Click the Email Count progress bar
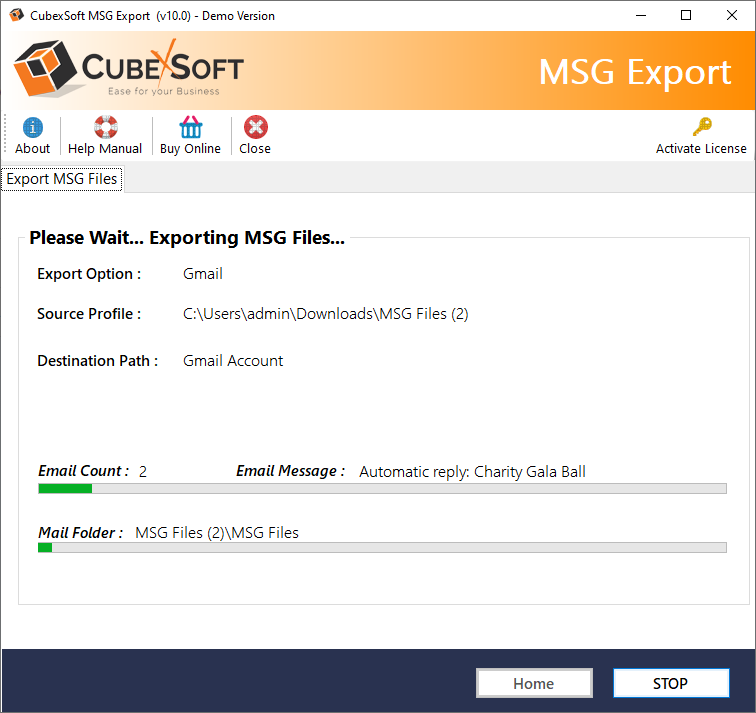 [x=382, y=489]
